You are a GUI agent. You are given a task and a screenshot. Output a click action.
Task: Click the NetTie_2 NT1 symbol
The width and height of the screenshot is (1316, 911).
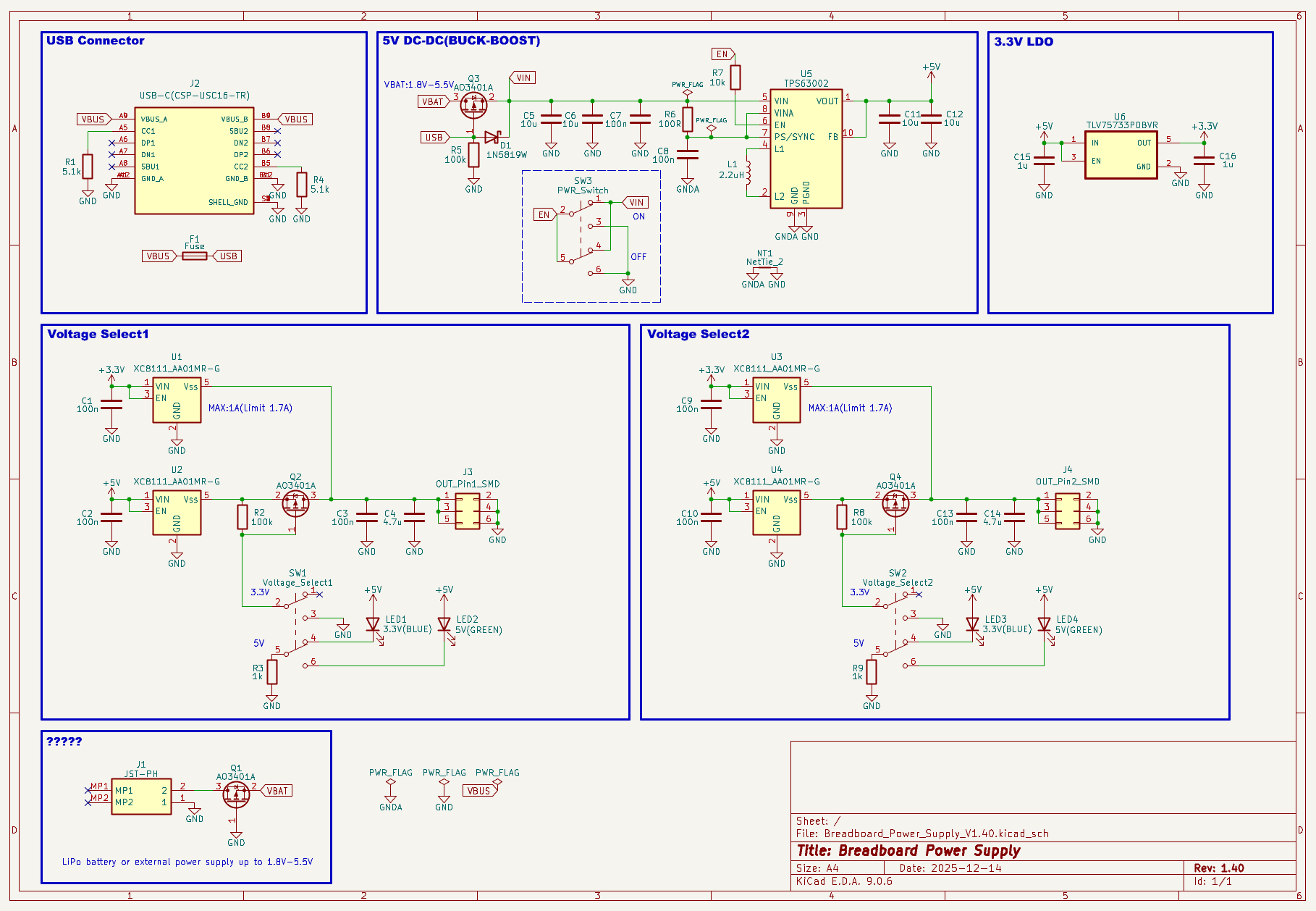click(x=764, y=271)
